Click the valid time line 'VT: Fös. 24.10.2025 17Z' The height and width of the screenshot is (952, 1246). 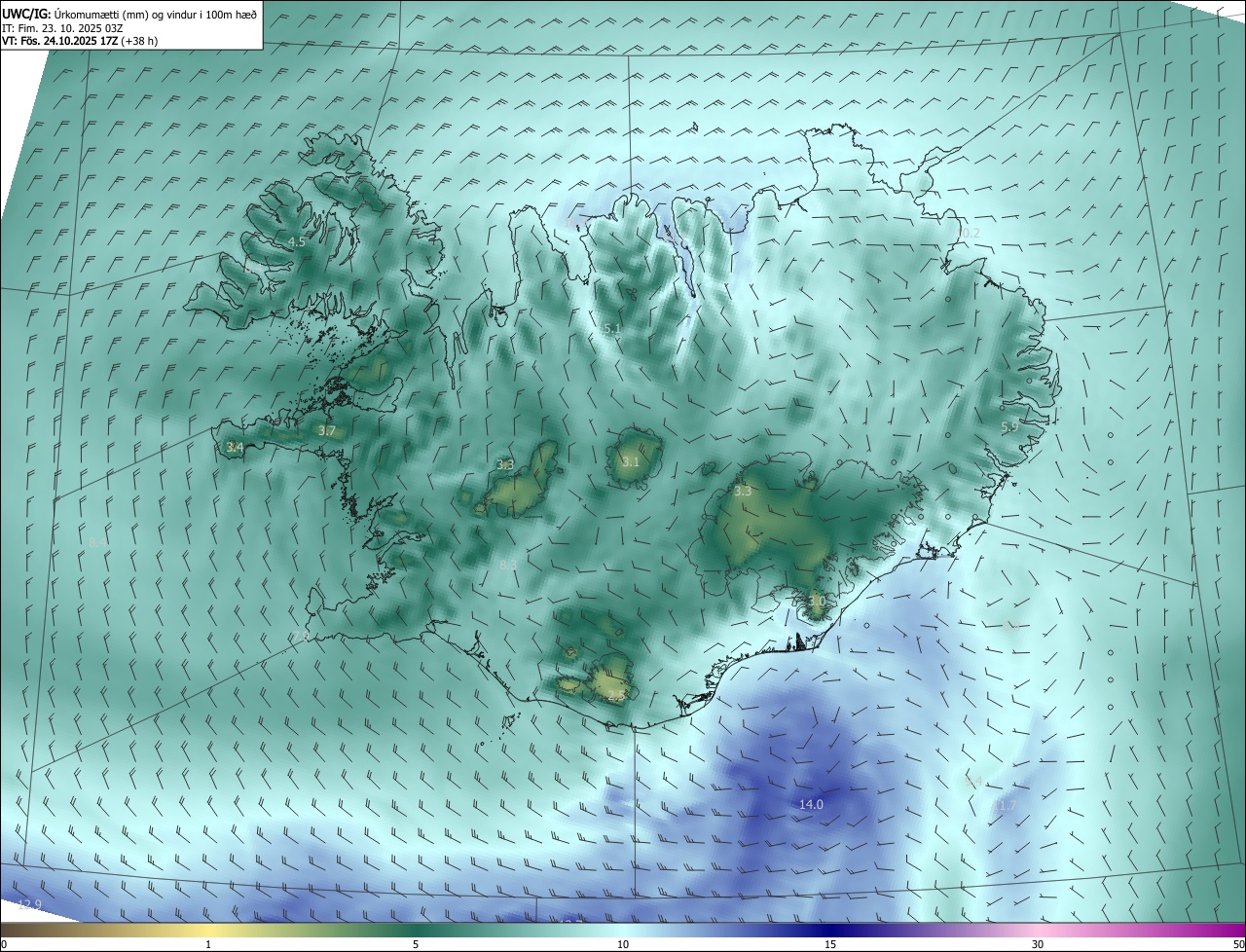[59, 41]
